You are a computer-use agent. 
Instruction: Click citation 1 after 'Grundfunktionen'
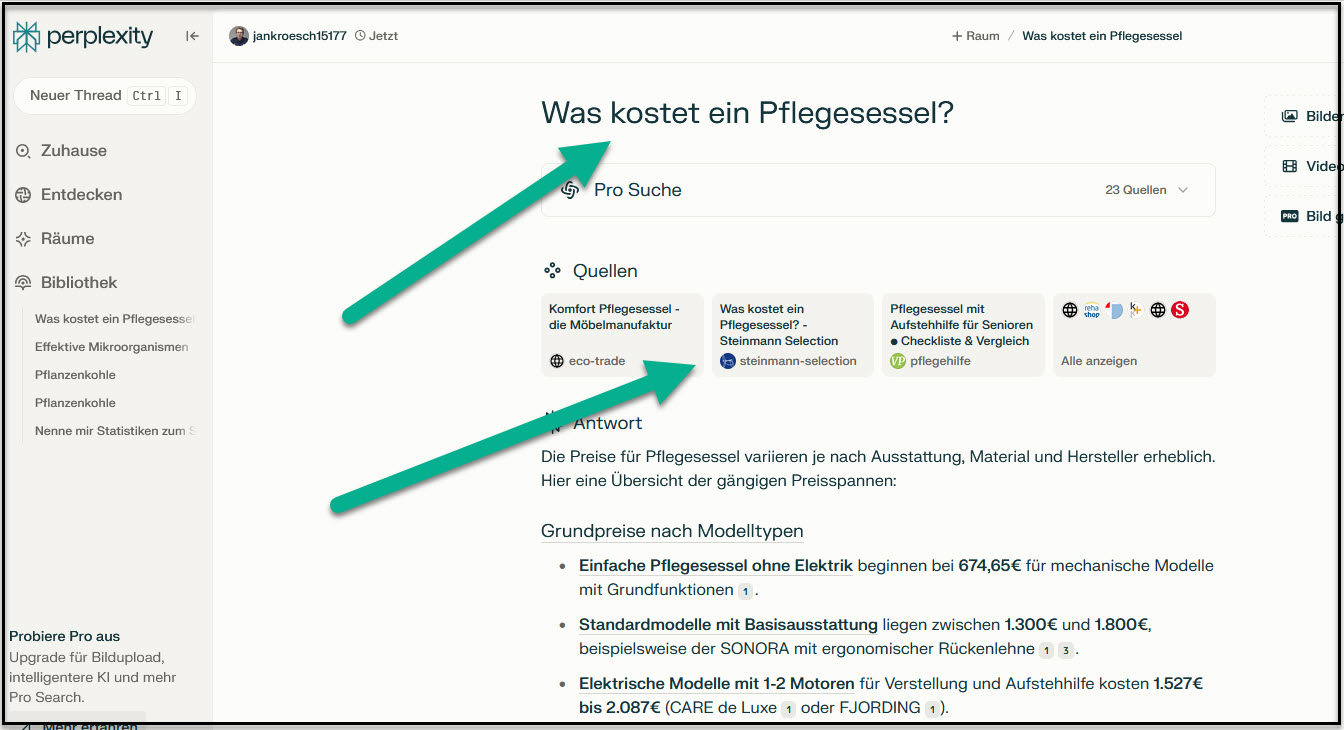[744, 591]
